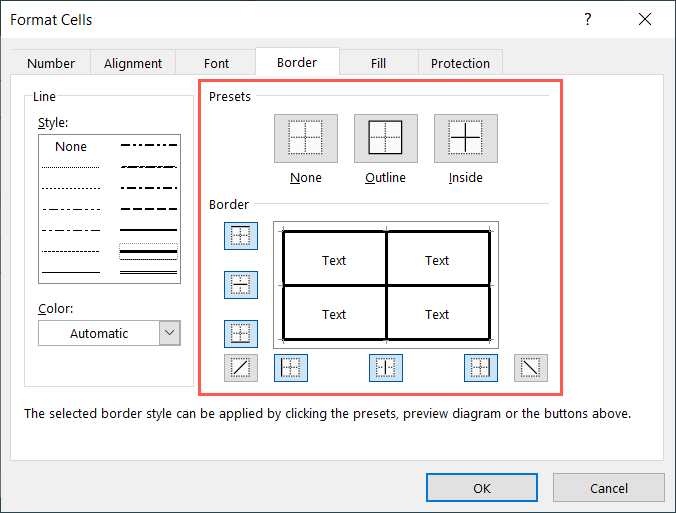Open the Alignment tab
The height and width of the screenshot is (513, 676).
(133, 63)
